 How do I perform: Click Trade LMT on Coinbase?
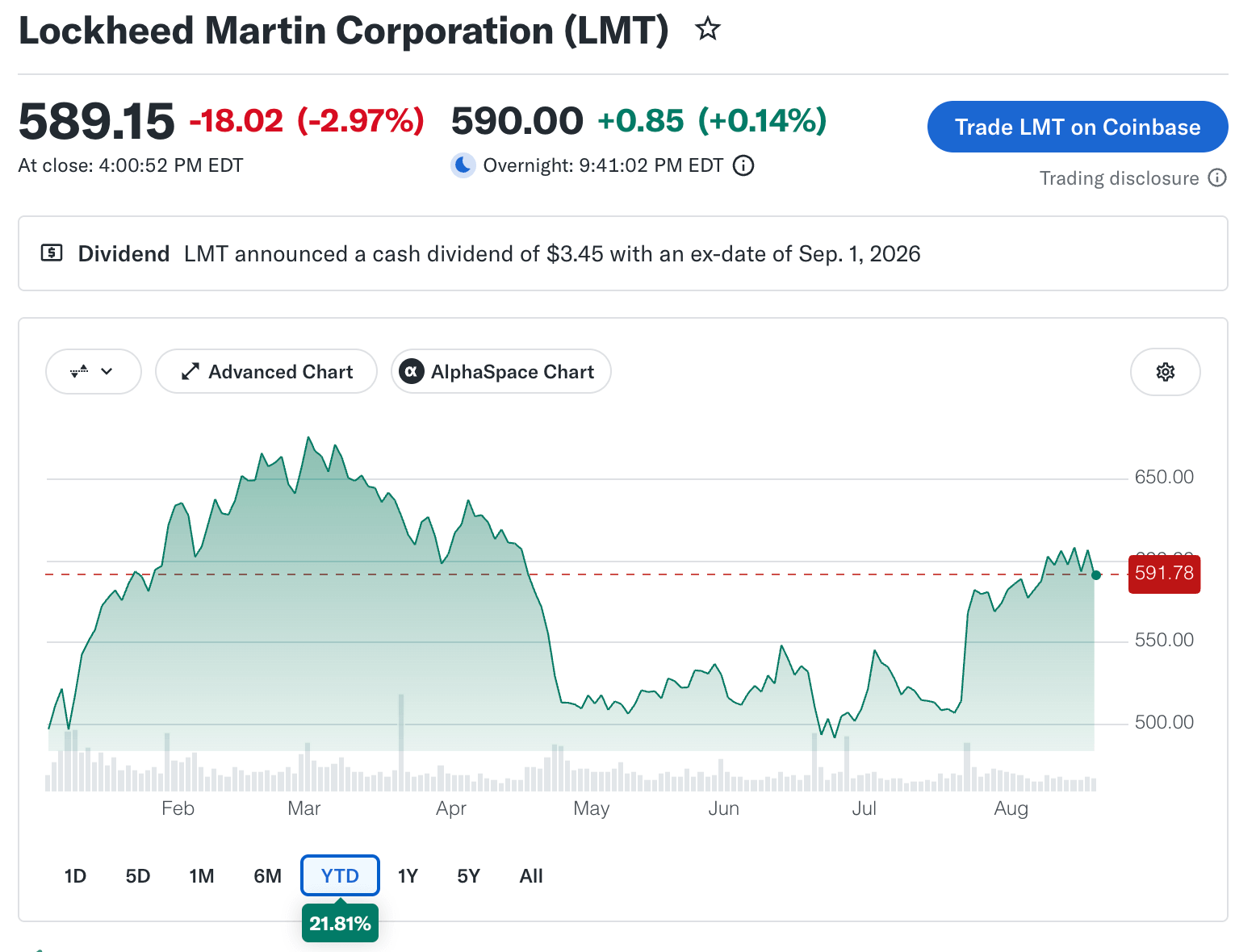(x=1078, y=127)
